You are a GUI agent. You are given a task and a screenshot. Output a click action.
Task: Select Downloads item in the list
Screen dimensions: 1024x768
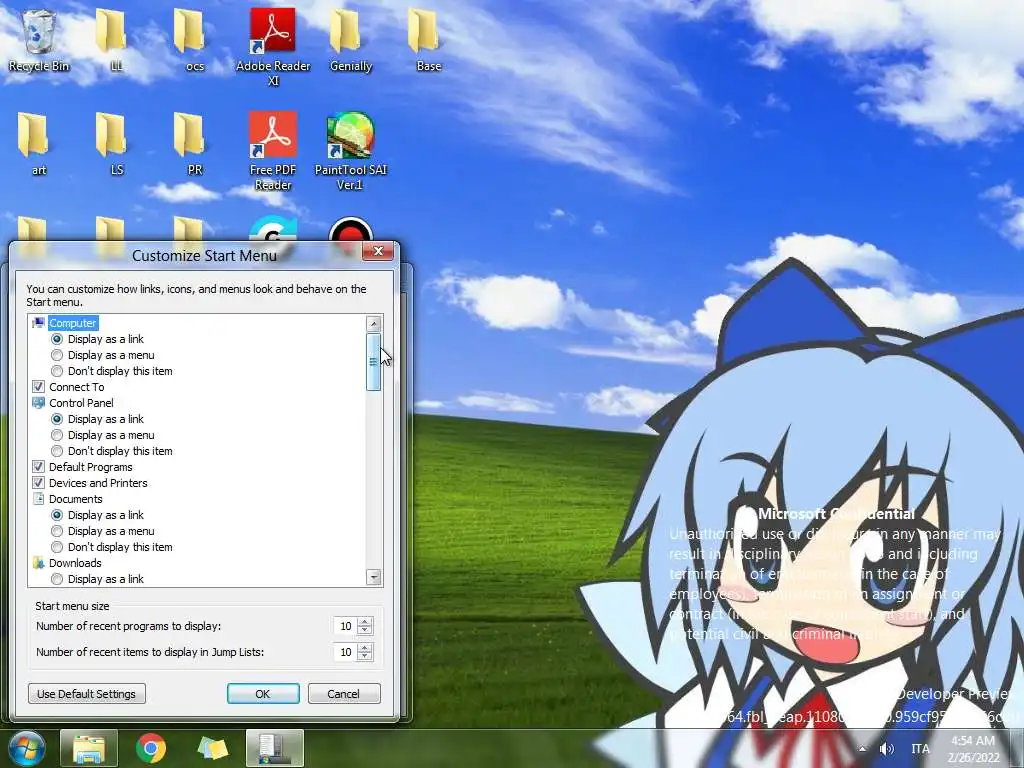(75, 563)
